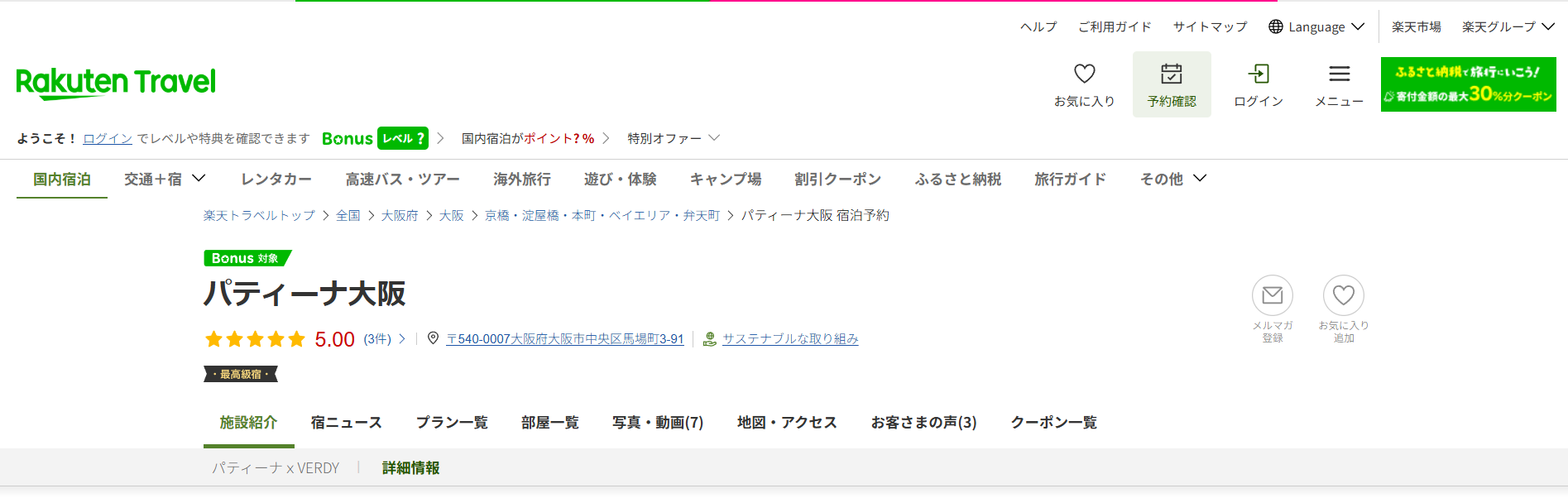
Task: Click the 大阪府 breadcrumb link
Action: click(x=399, y=216)
